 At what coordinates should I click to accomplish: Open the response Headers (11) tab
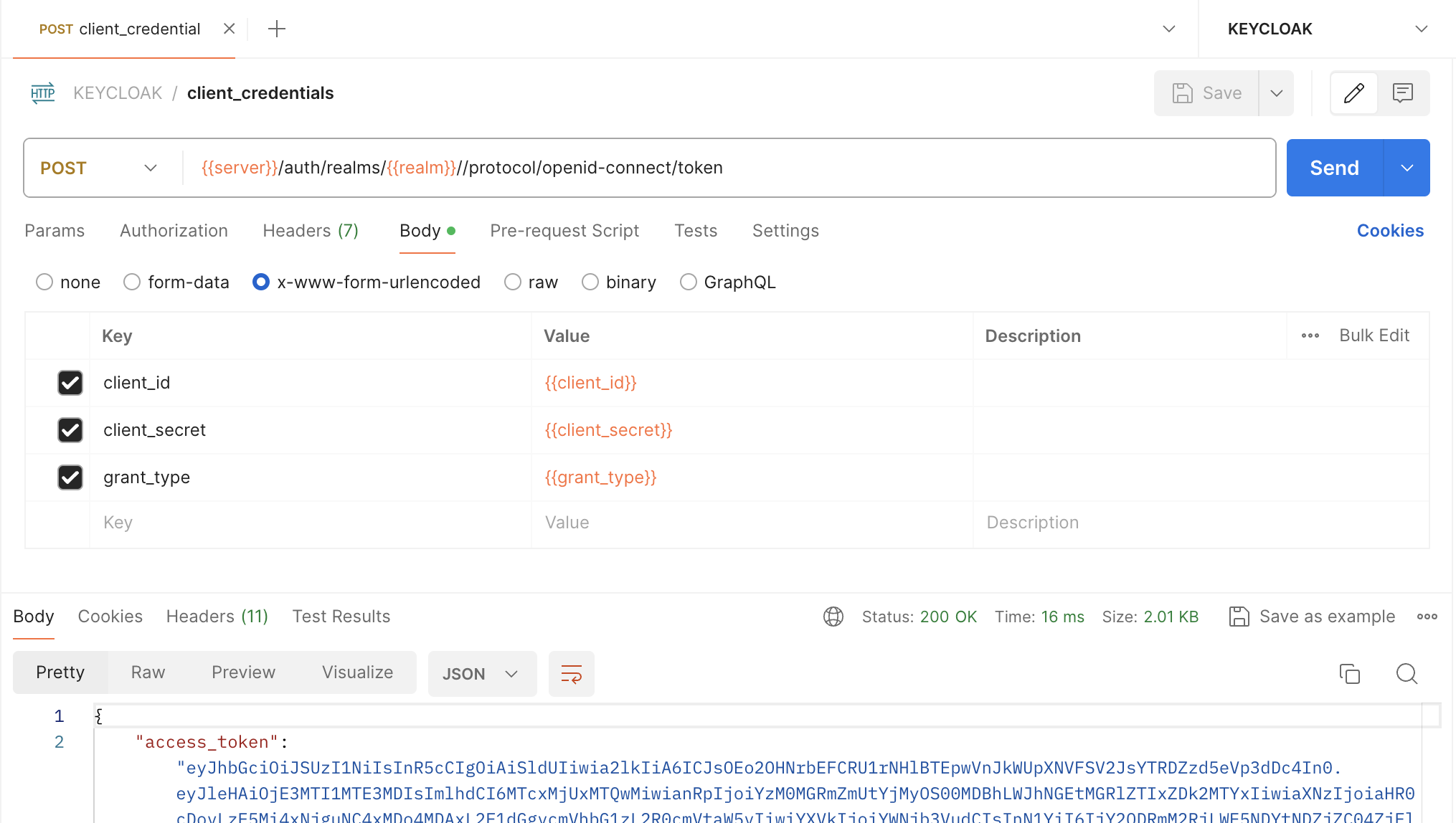(217, 617)
